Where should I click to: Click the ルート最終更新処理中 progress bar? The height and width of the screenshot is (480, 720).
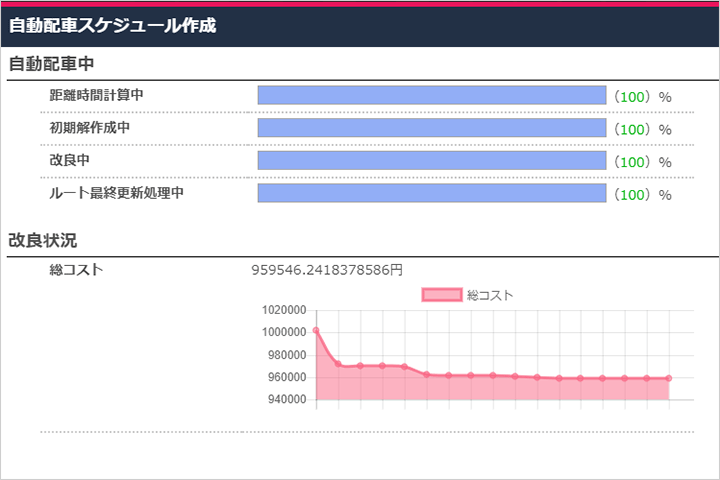coord(432,193)
